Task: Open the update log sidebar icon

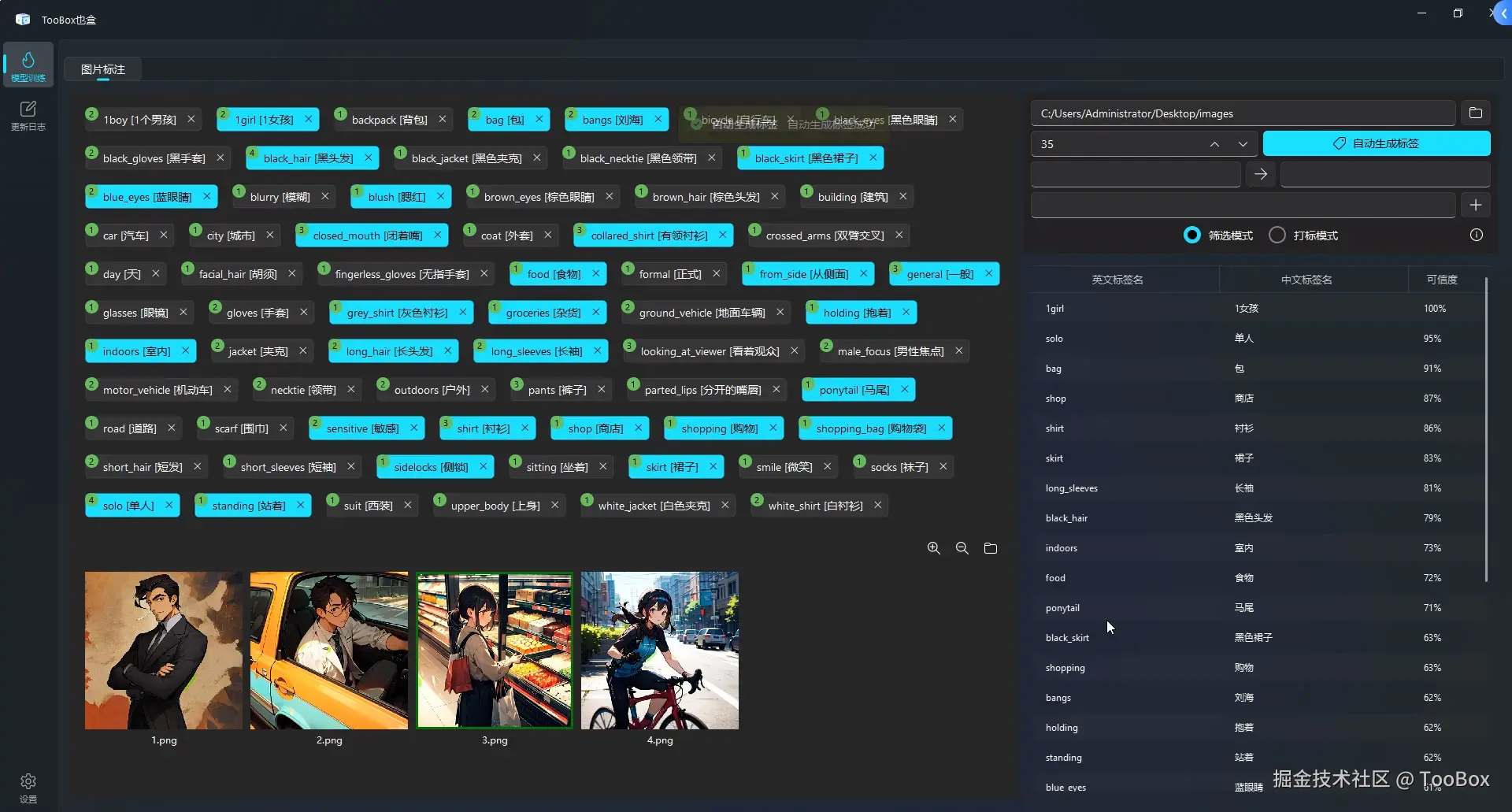Action: (x=28, y=115)
